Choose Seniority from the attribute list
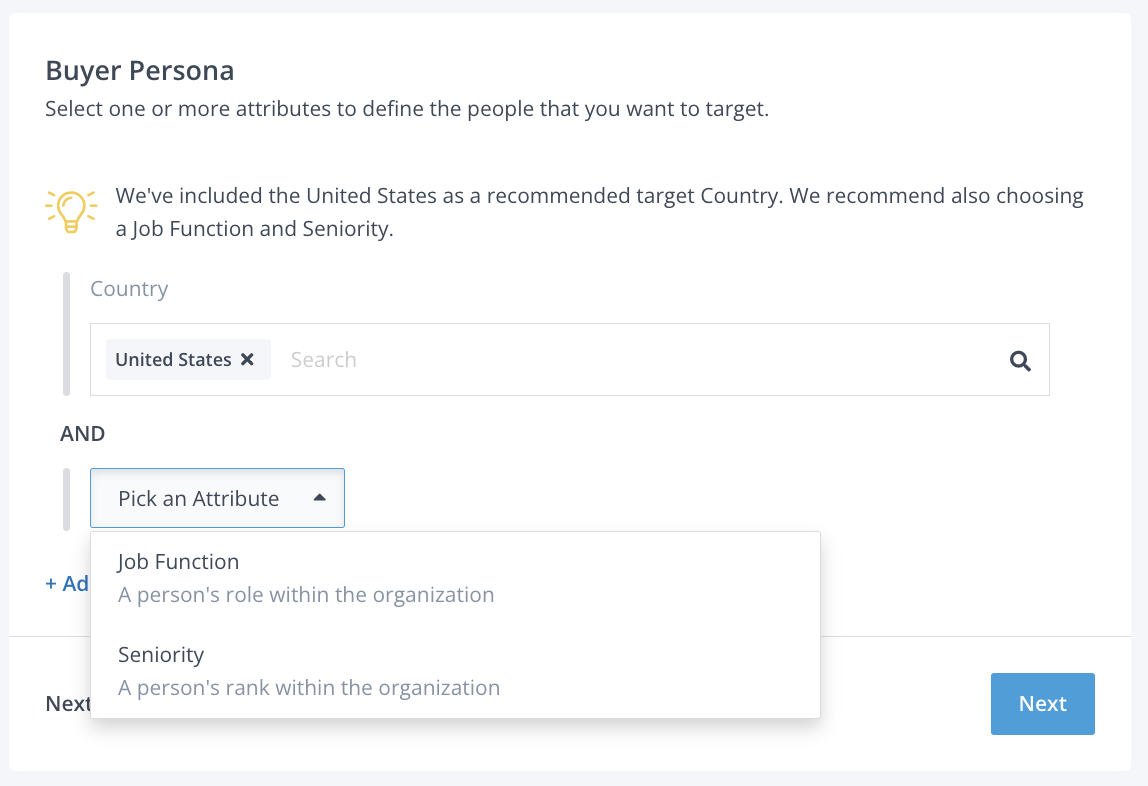This screenshot has height=786, width=1148. tap(161, 655)
